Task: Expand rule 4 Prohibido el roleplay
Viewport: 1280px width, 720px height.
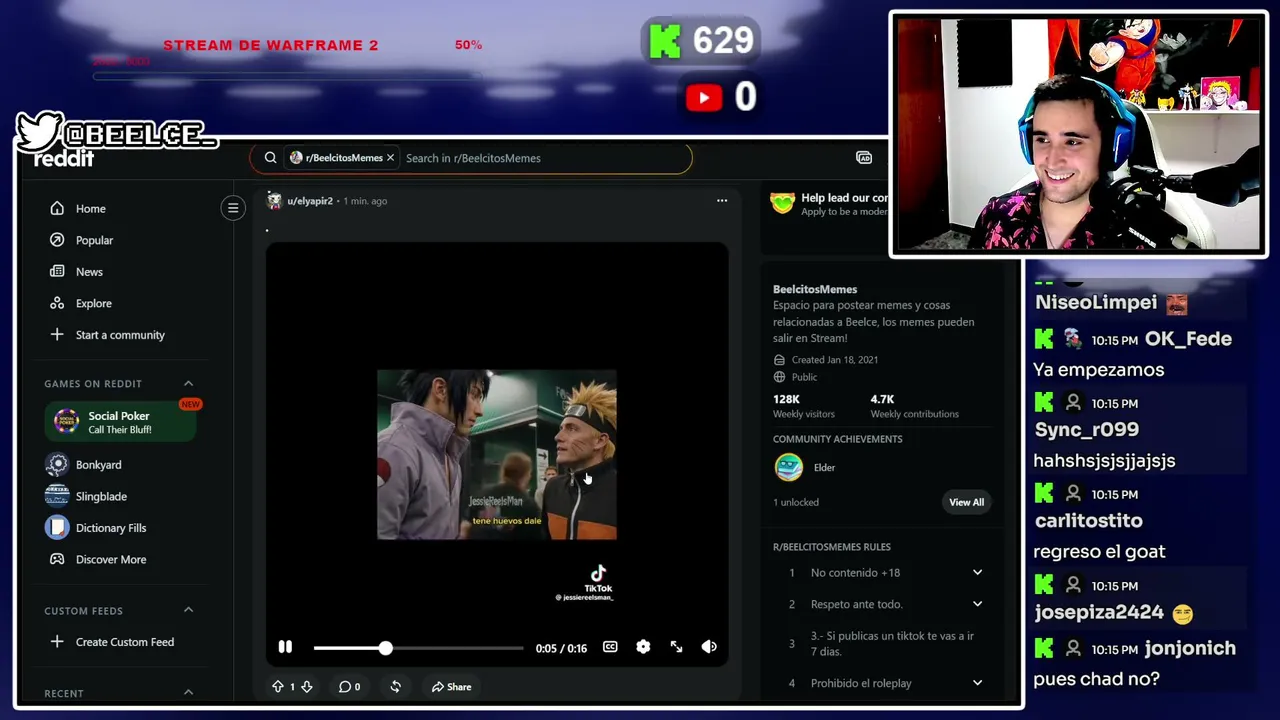Action: pyautogui.click(x=977, y=683)
